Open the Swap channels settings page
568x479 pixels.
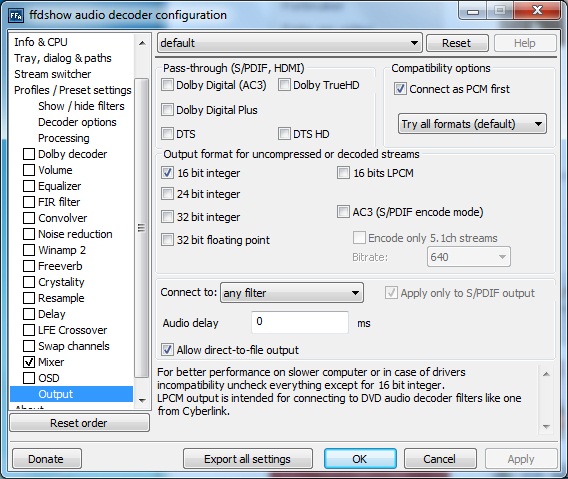[x=74, y=346]
